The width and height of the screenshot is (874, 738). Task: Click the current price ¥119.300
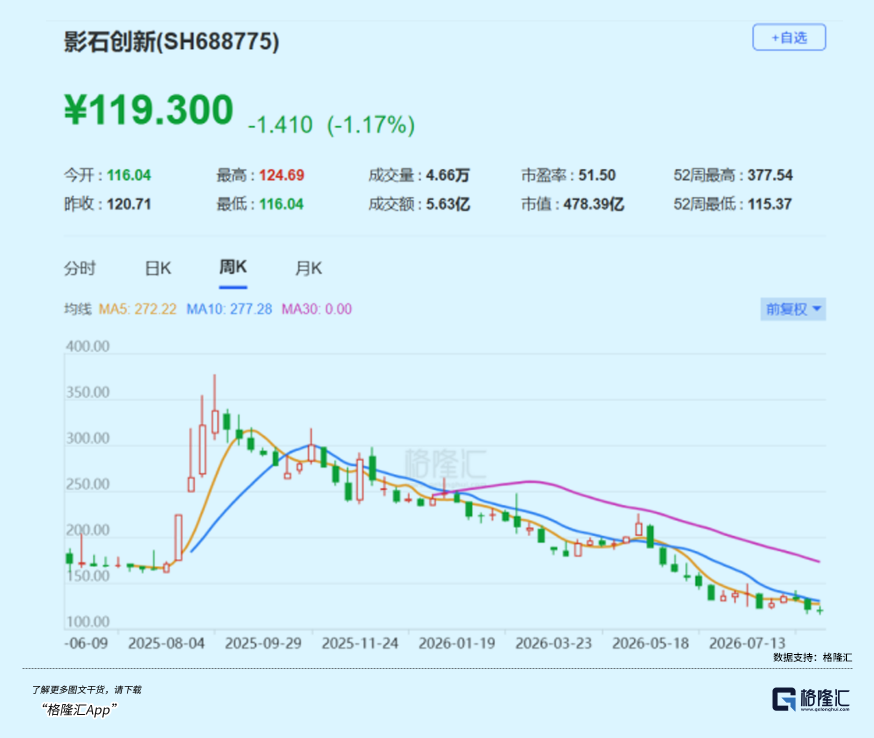pyautogui.click(x=149, y=110)
